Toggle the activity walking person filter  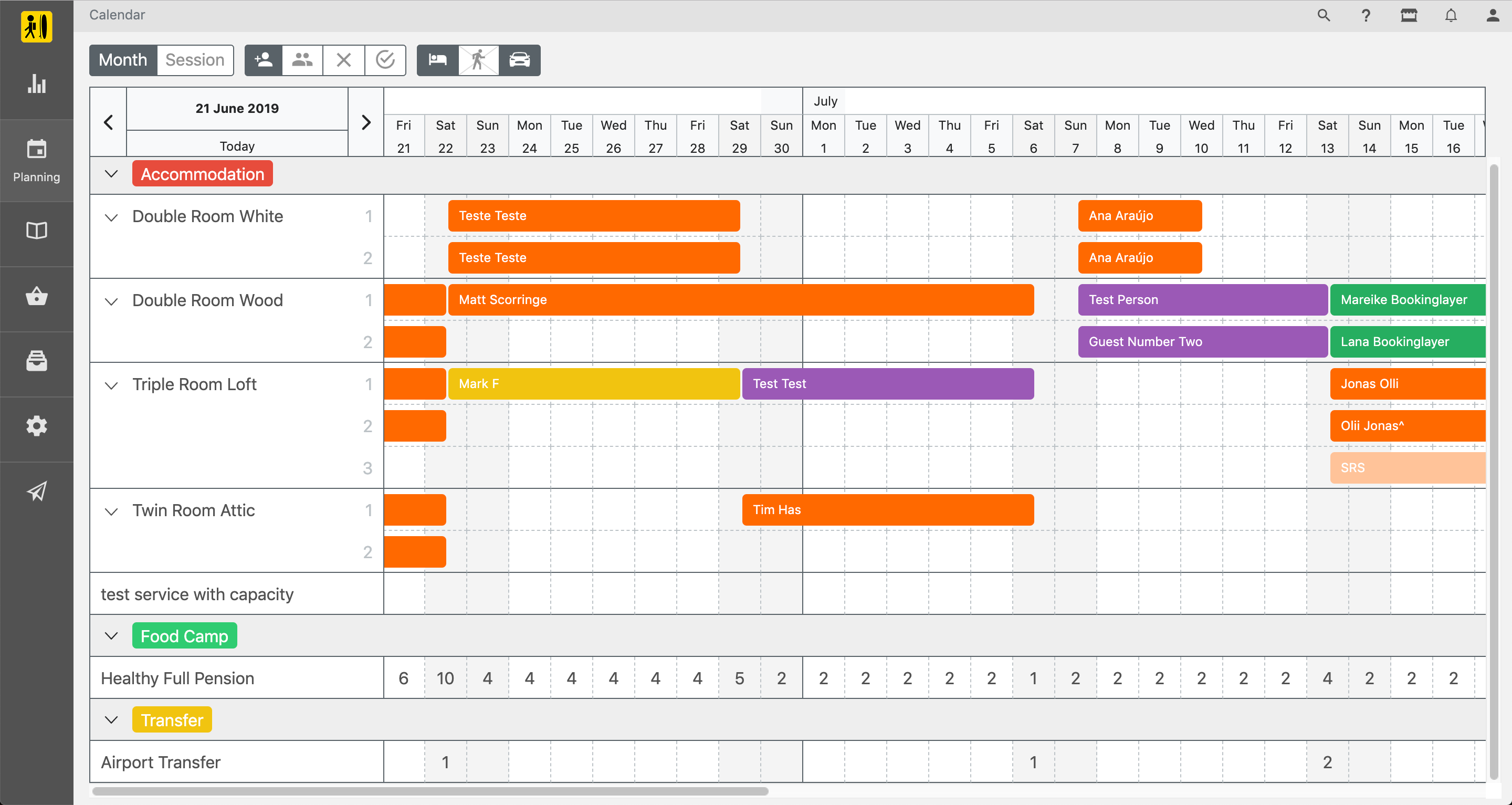point(478,60)
